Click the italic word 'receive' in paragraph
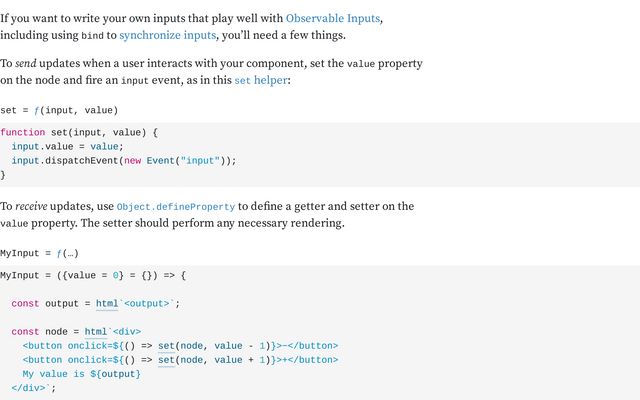The image size is (640, 400). [31, 206]
